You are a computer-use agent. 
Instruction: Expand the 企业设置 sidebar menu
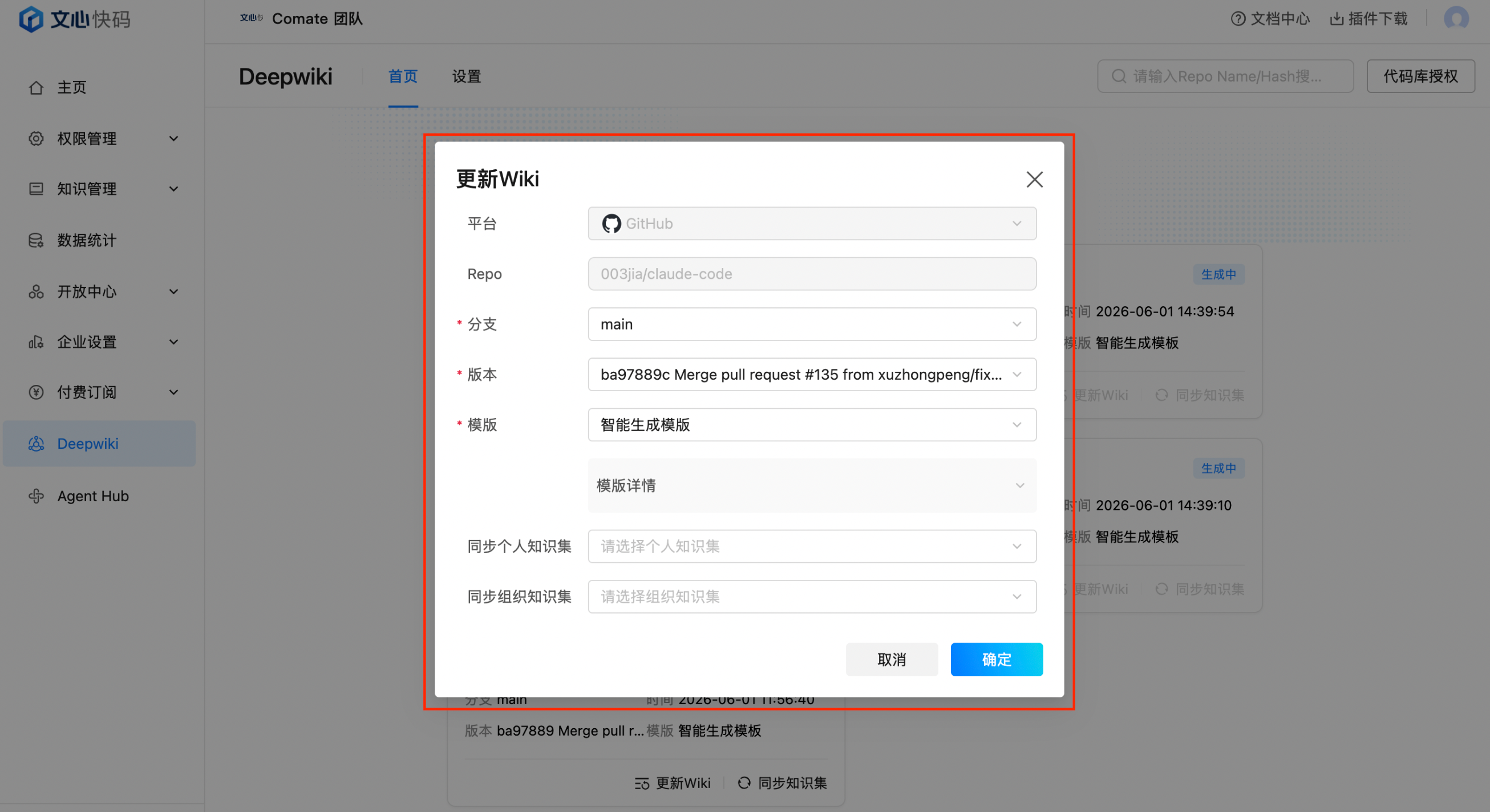click(173, 342)
